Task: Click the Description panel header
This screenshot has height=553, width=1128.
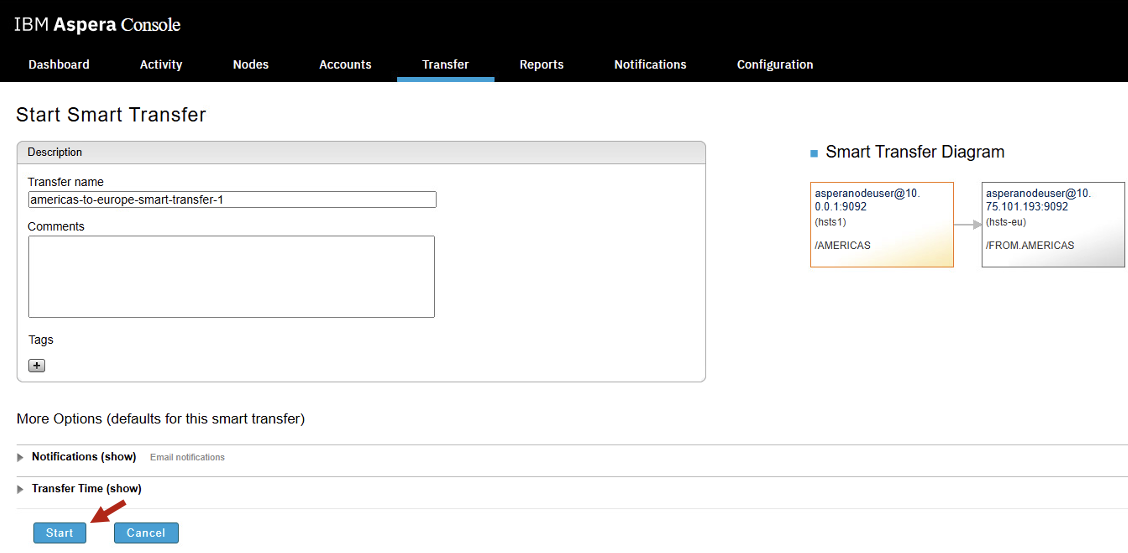Action: click(361, 152)
